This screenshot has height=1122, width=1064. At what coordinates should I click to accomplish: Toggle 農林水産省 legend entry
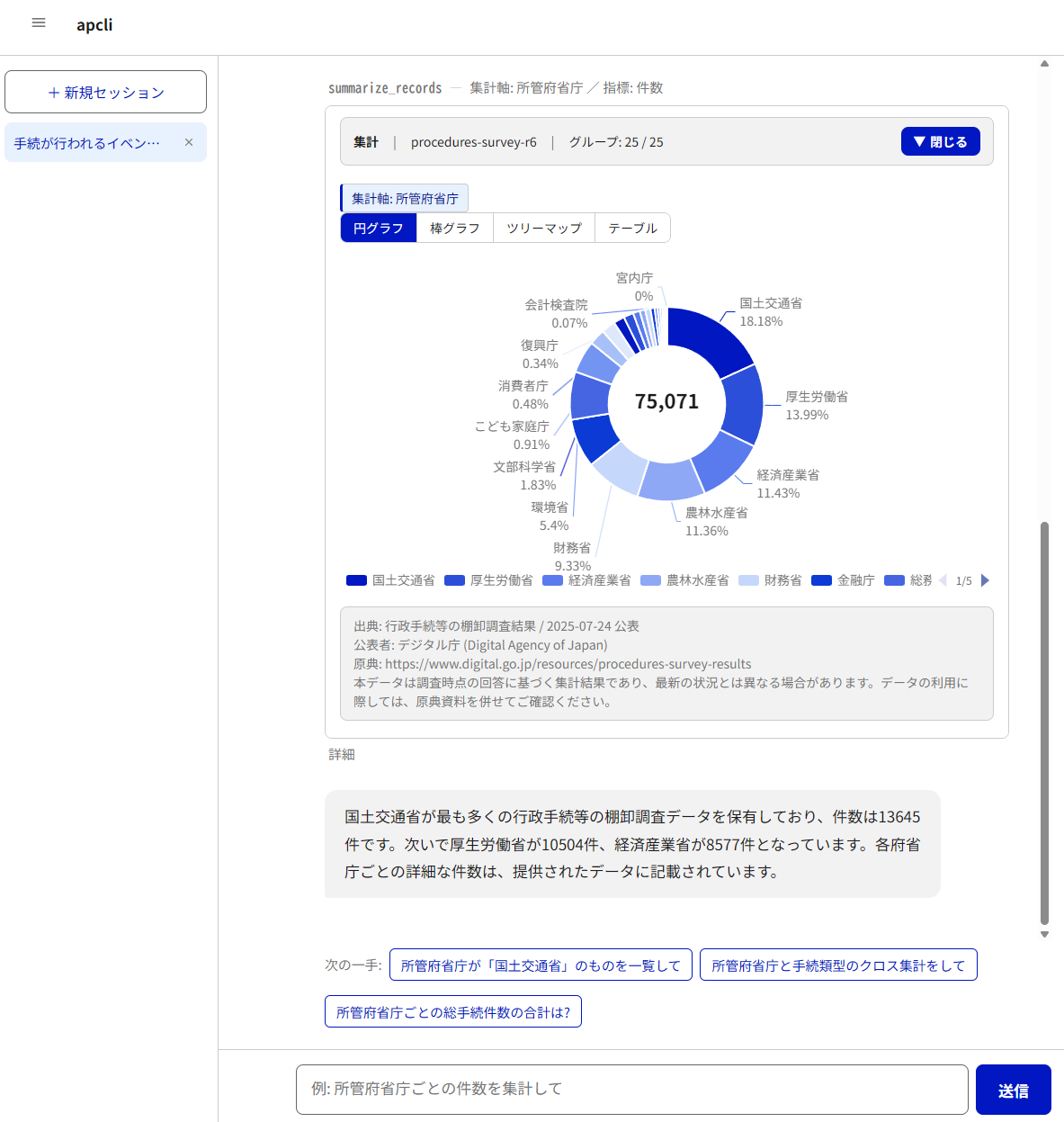point(684,580)
